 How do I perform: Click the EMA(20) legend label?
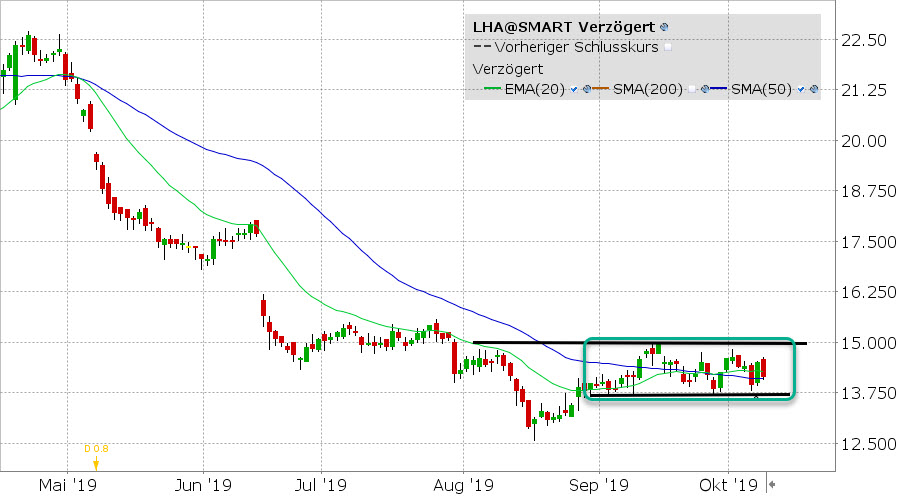tap(534, 89)
